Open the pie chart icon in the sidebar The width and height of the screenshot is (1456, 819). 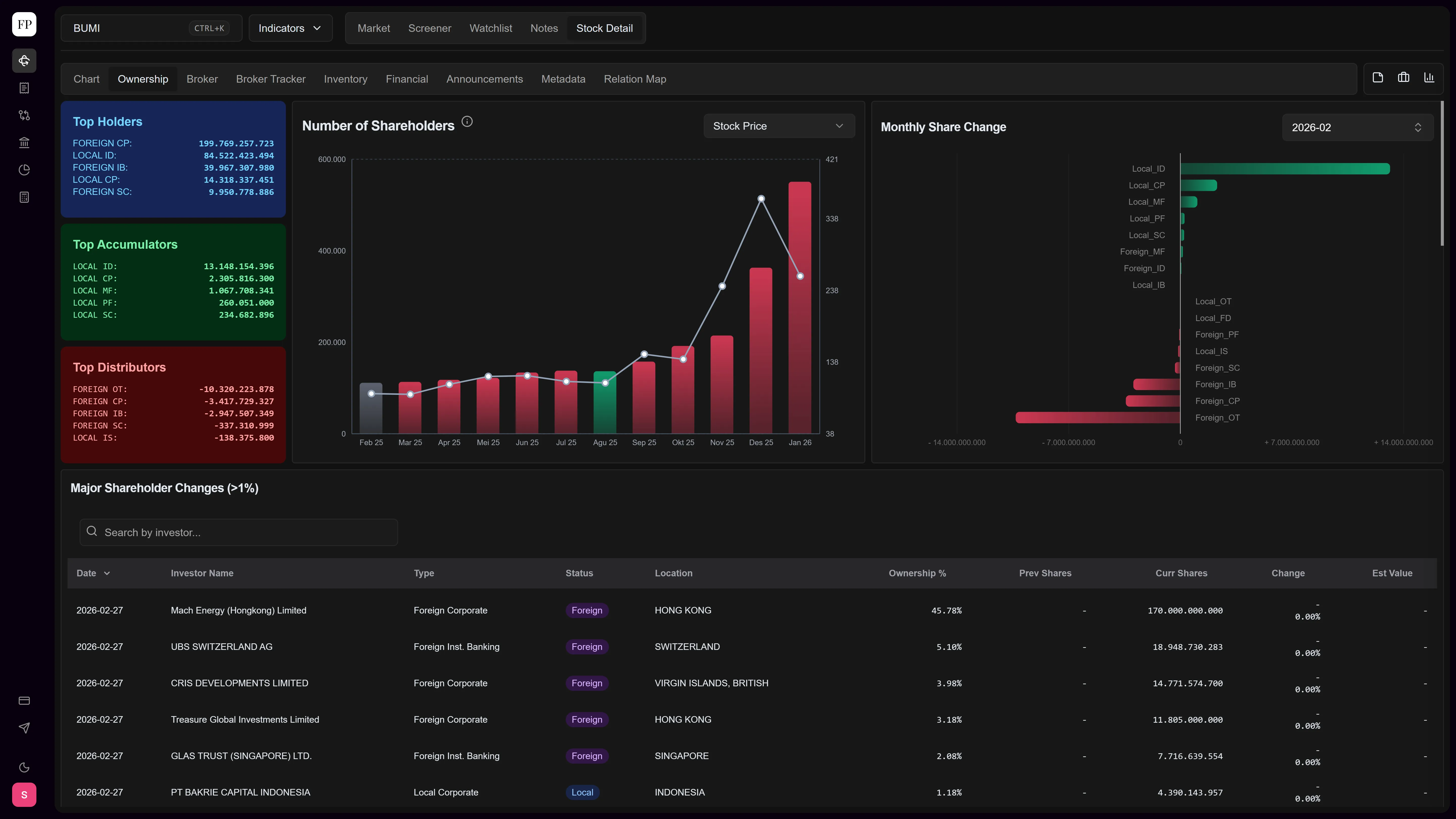[x=24, y=170]
